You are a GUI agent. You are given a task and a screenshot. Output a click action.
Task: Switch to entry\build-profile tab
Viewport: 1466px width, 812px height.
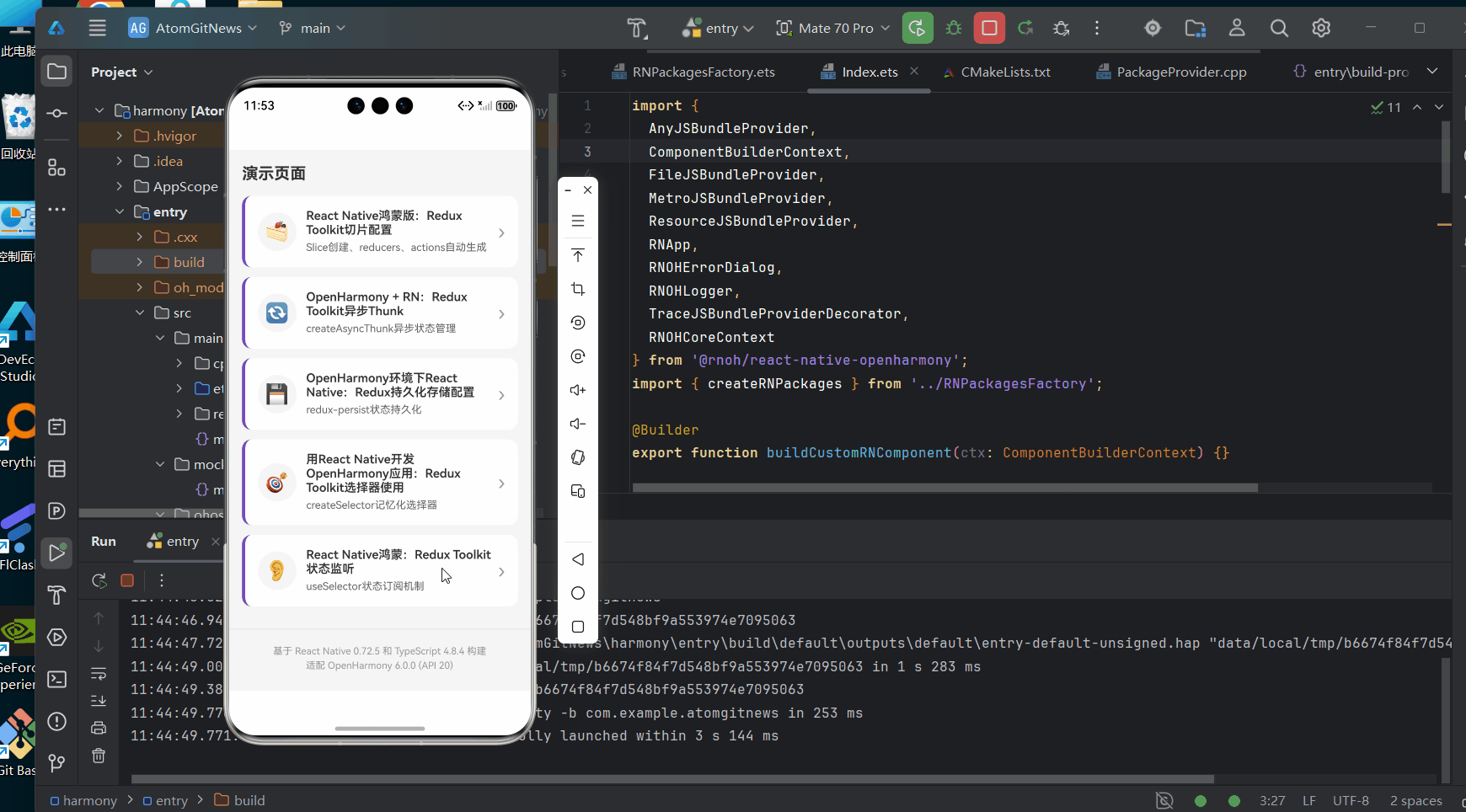pos(1351,72)
